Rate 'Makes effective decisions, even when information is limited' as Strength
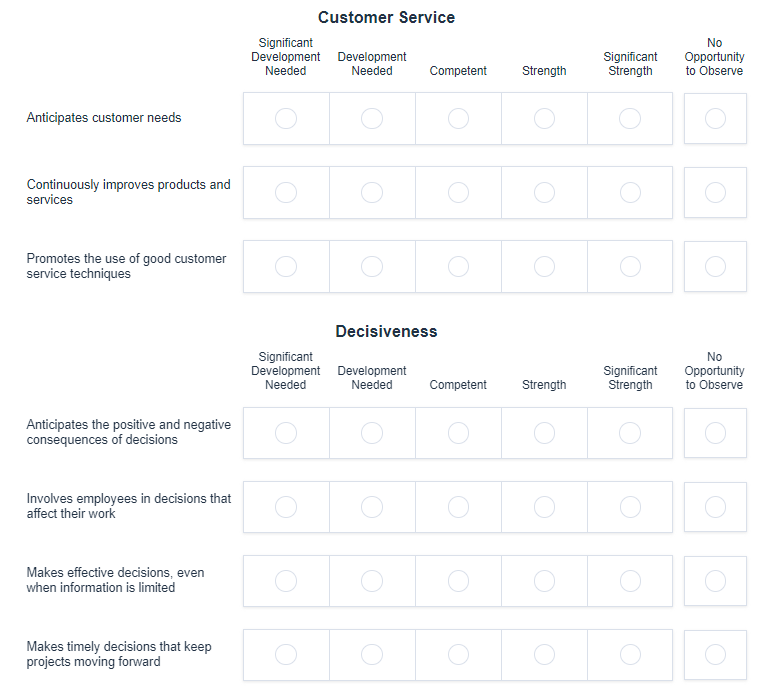The image size is (771, 700). pos(544,581)
